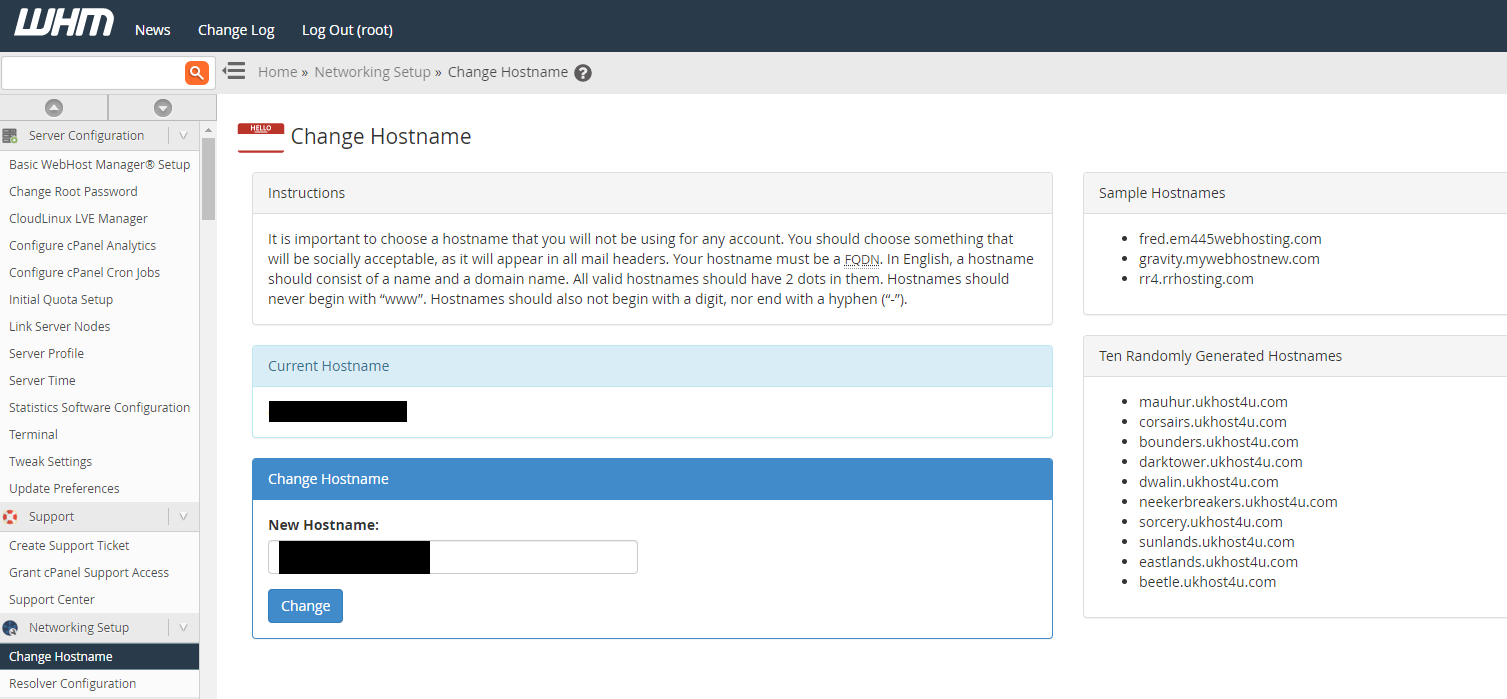Image resolution: width=1507 pixels, height=699 pixels.
Task: Open the FQDN link in instructions
Action: coord(861,258)
